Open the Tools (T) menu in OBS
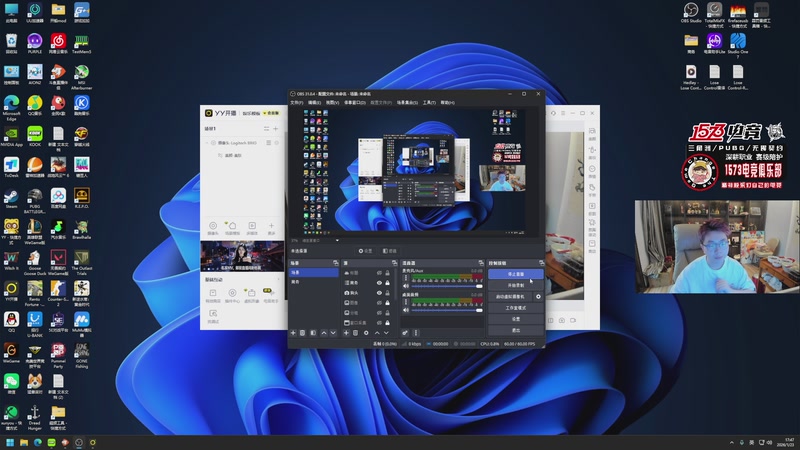 [429, 103]
